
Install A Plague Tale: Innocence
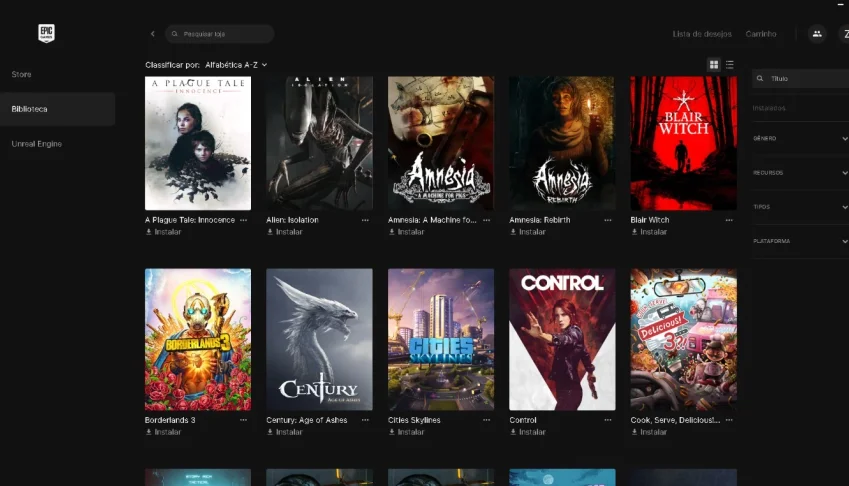tap(163, 232)
